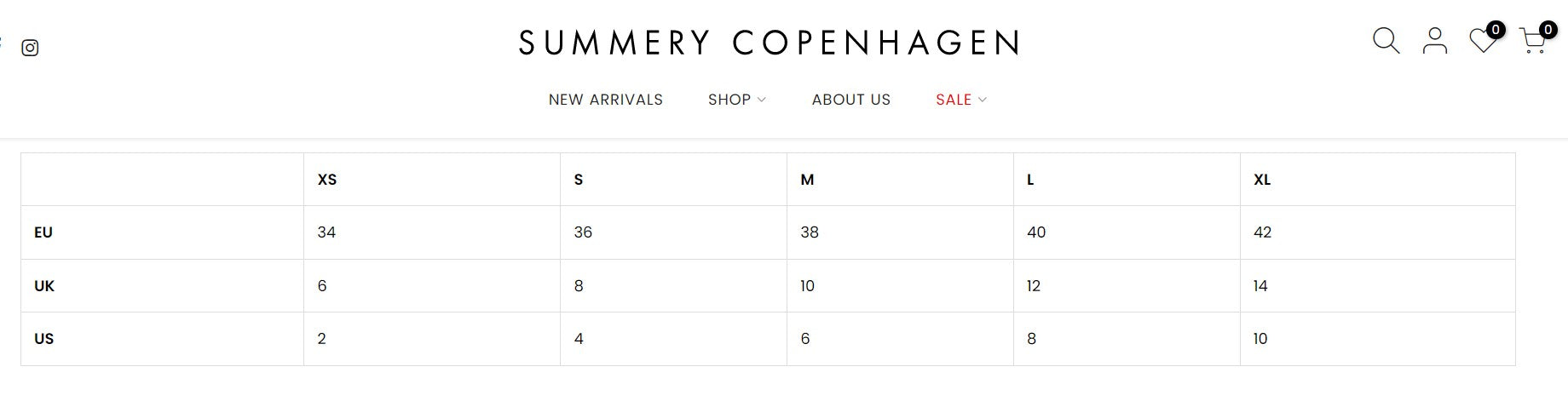Click the UK size 12 cell
The width and height of the screenshot is (1568, 407).
pos(1034,286)
